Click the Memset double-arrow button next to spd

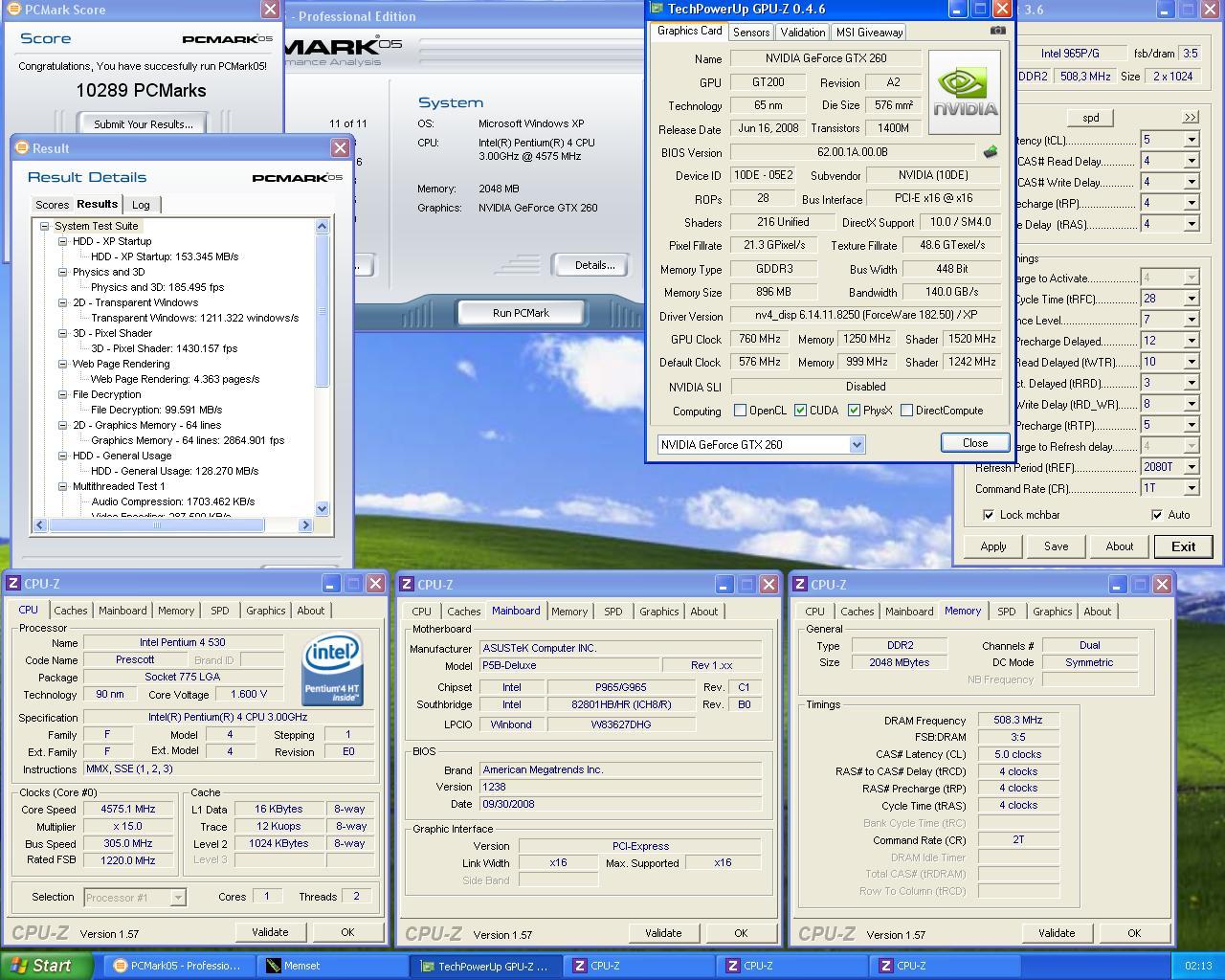[x=1190, y=118]
